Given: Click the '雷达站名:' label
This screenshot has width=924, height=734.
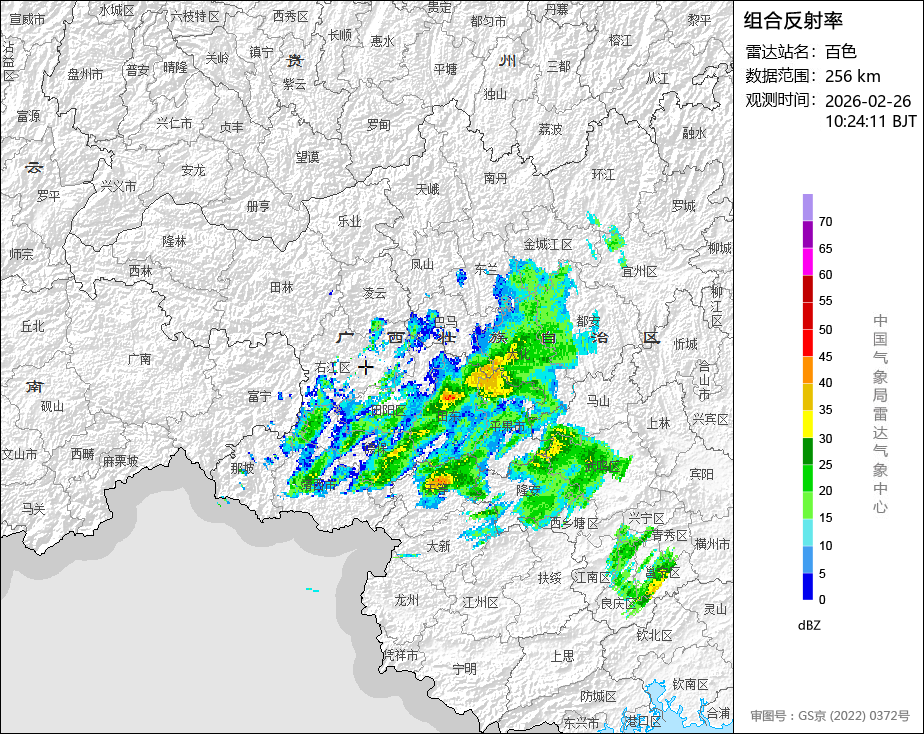Looking at the screenshot, I should coord(781,52).
